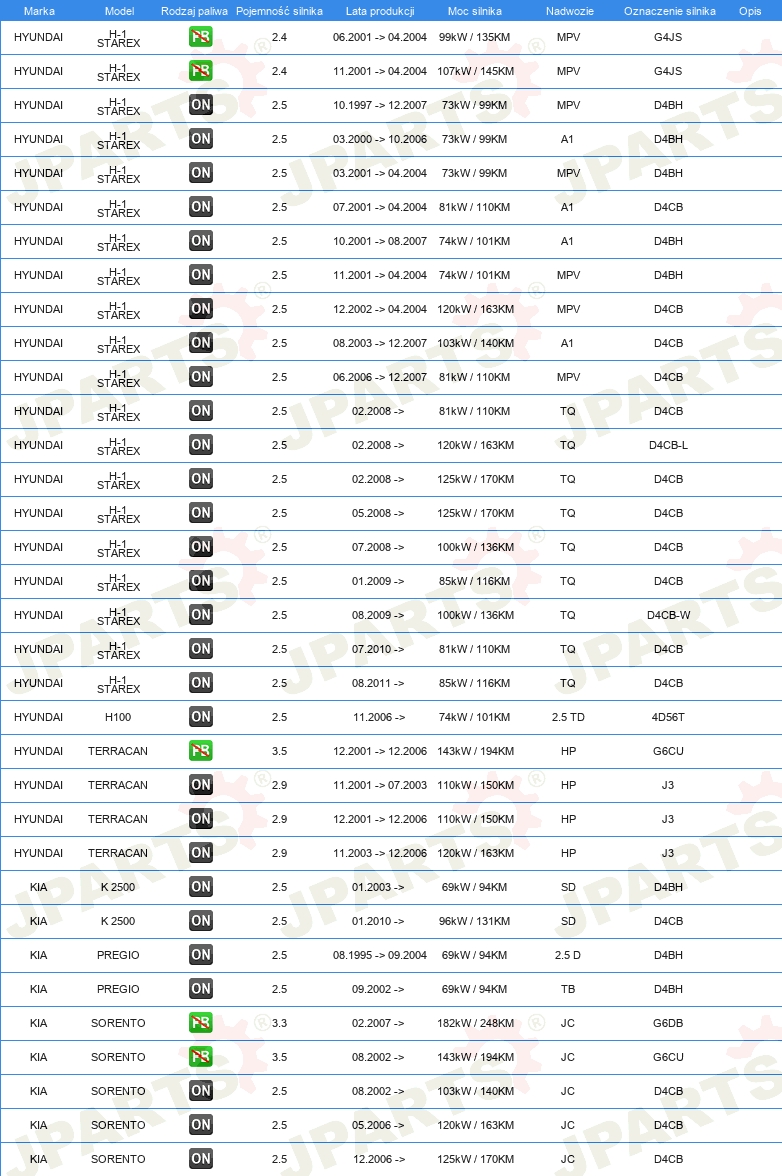The image size is (782, 1176).
Task: Select the 07.2010 -> production date cell
Action: pyautogui.click(x=378, y=649)
